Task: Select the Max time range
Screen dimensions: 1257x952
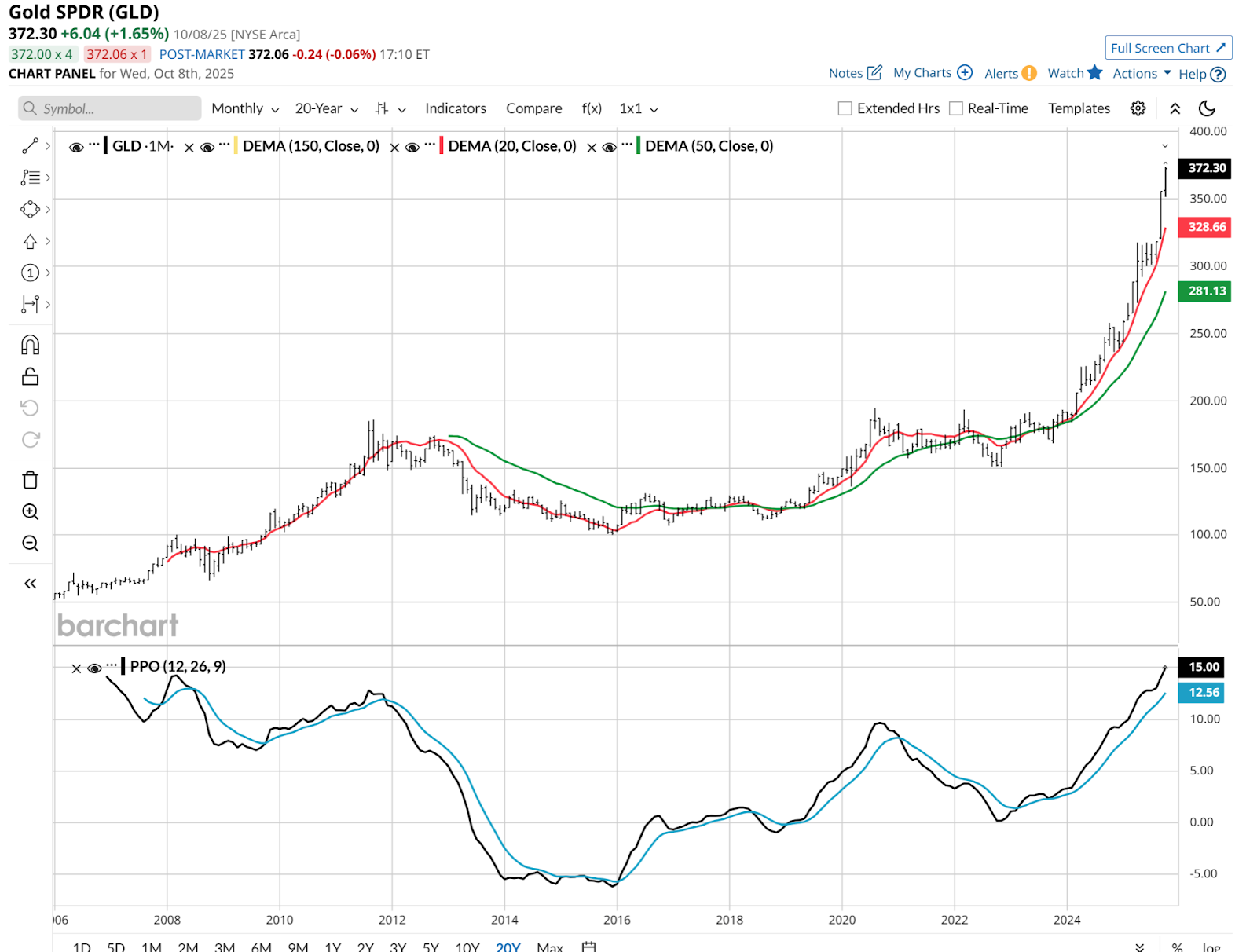Action: pos(550,947)
